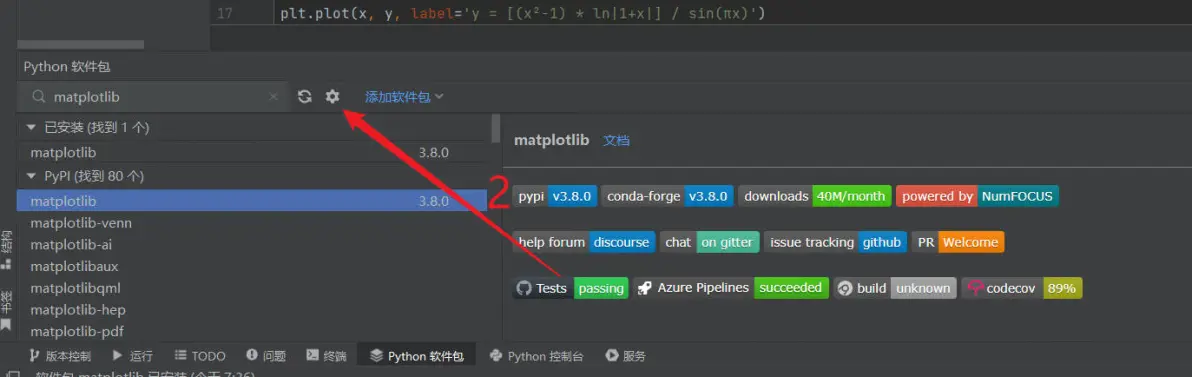Open the TODO tool window

200,356
